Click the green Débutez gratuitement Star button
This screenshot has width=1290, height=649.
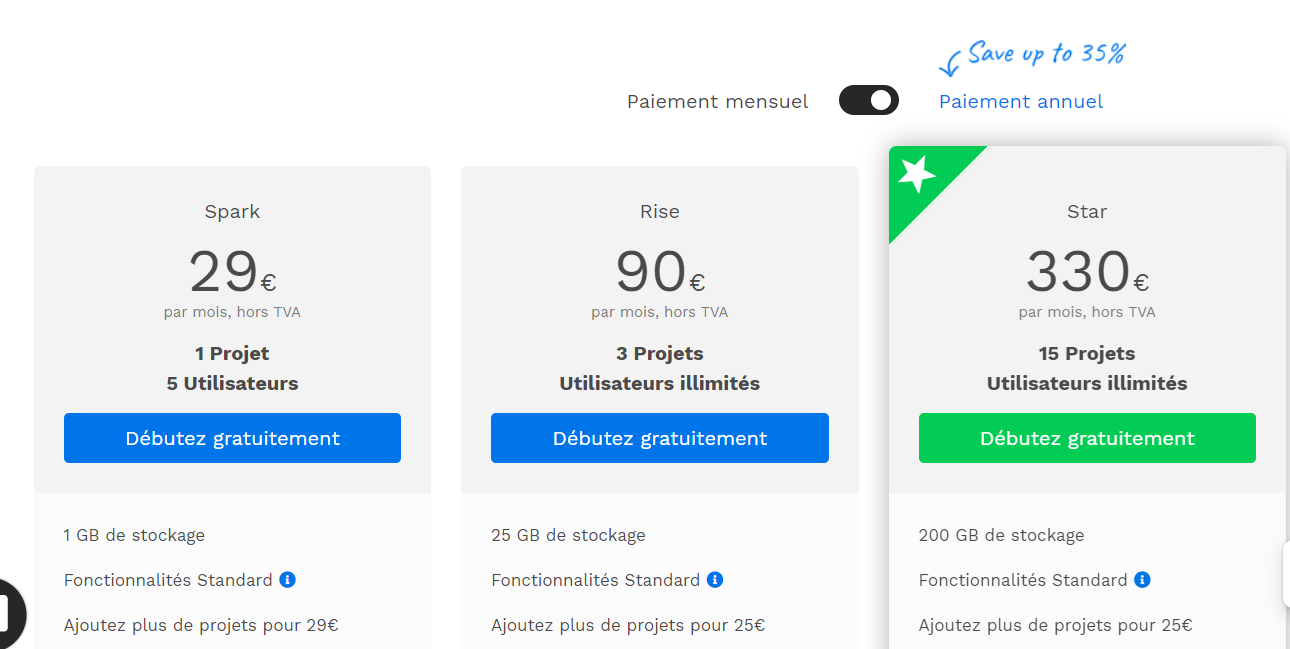[1087, 438]
